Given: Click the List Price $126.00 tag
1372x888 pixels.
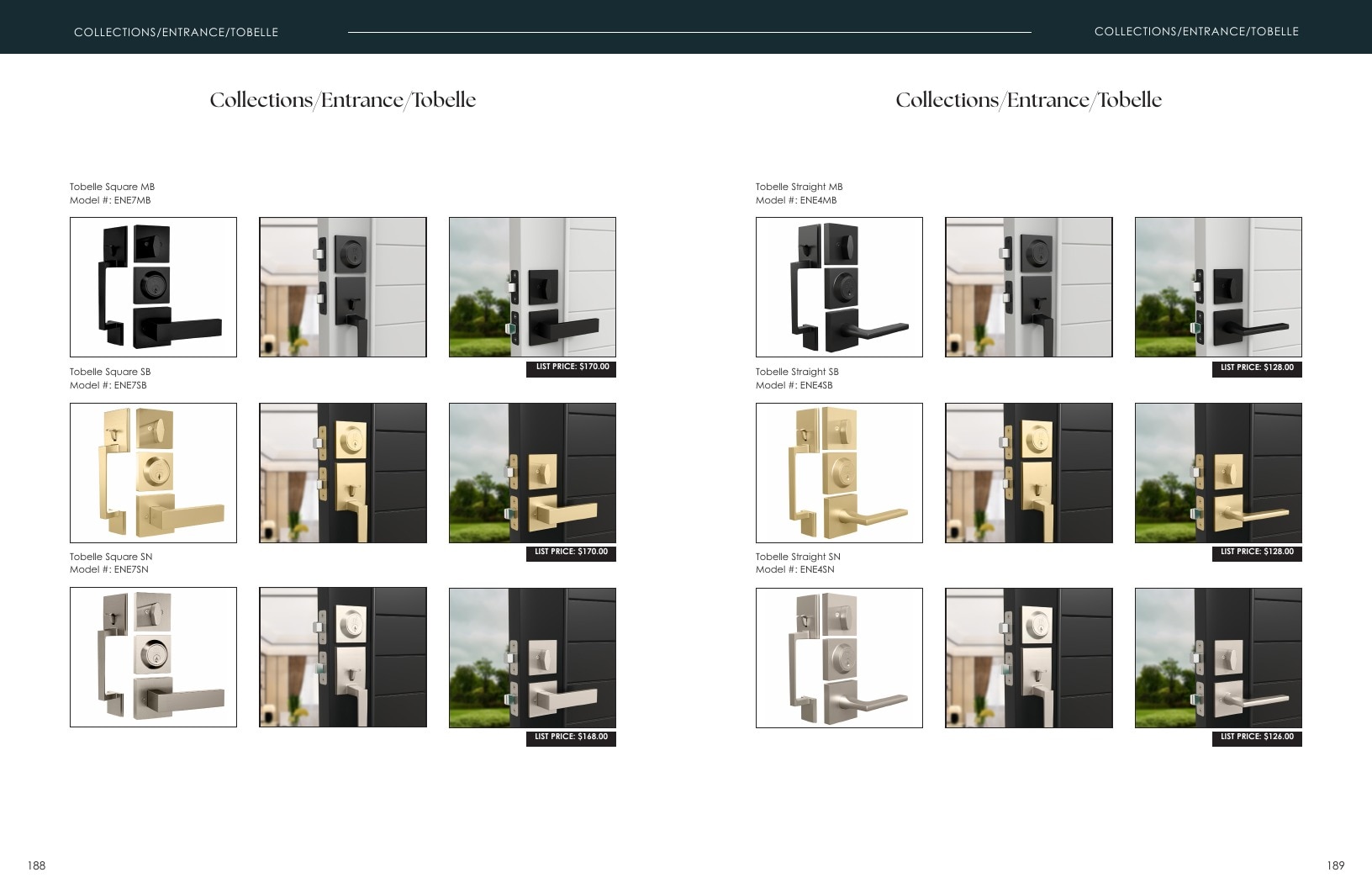Looking at the screenshot, I should pos(1257,737).
